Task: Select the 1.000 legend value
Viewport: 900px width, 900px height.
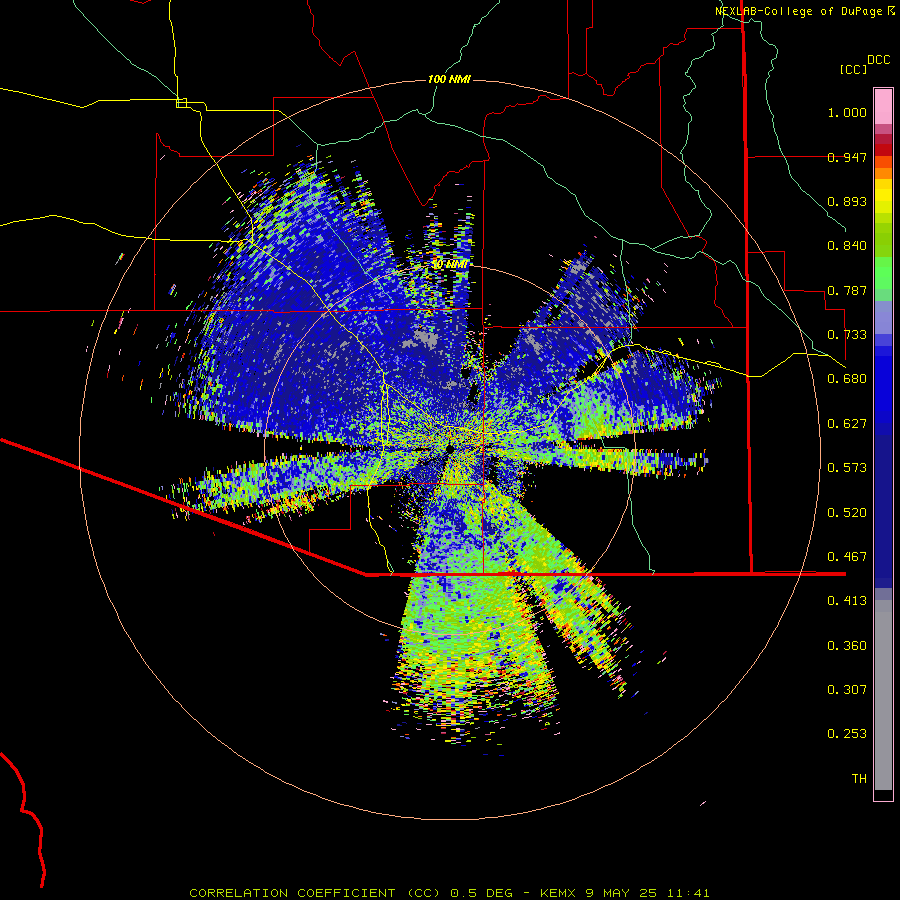Action: pos(847,112)
